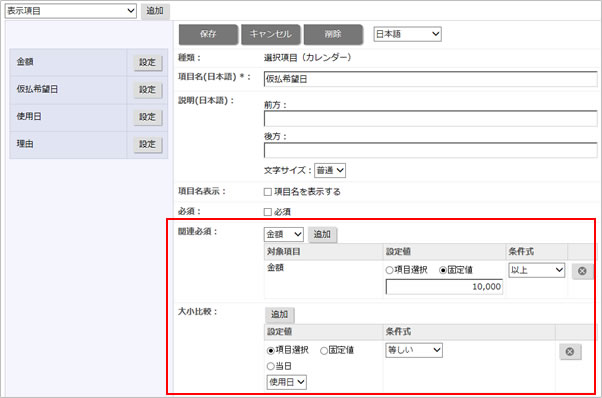The height and width of the screenshot is (398, 602).
Task: Click 設定 button for 使用日
Action: (147, 117)
